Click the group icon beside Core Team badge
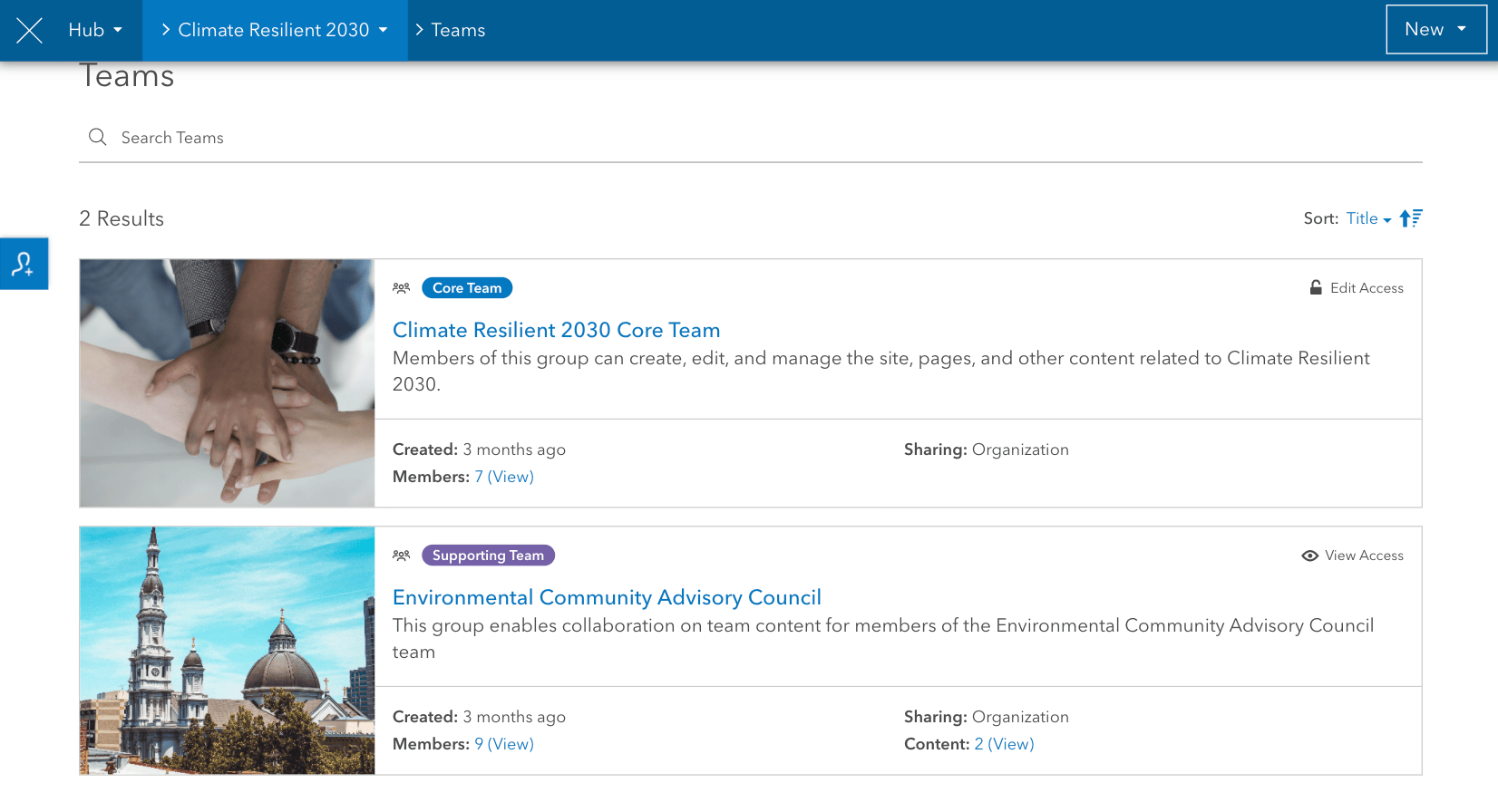 (402, 288)
